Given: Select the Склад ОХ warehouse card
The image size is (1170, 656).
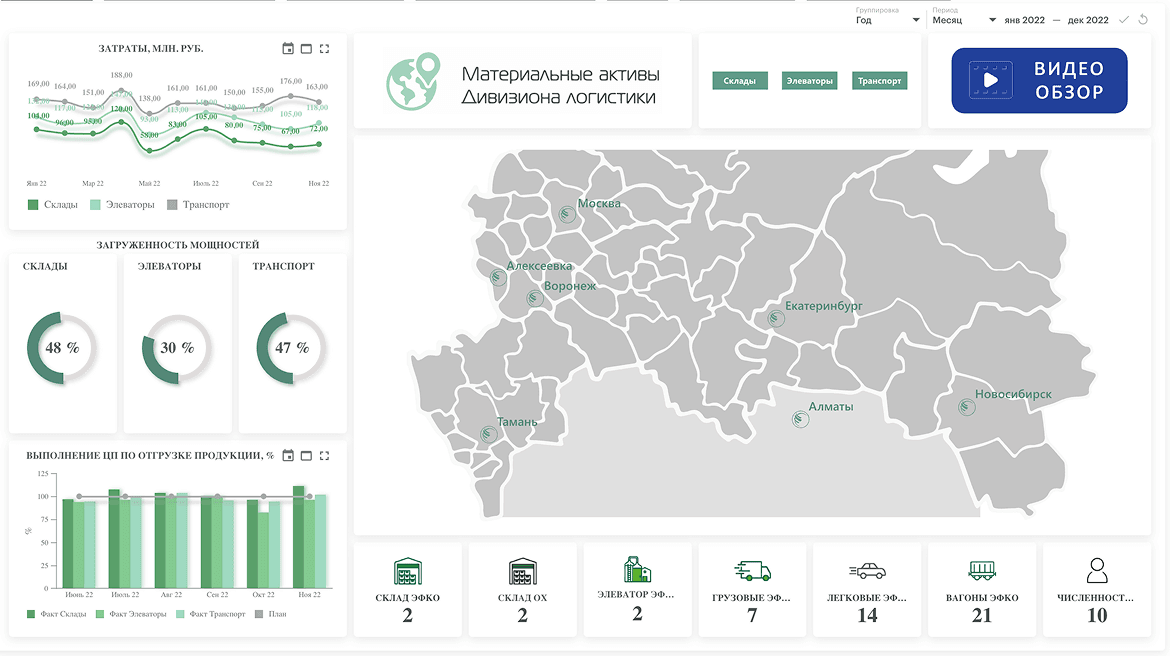Looking at the screenshot, I should pos(522,590).
